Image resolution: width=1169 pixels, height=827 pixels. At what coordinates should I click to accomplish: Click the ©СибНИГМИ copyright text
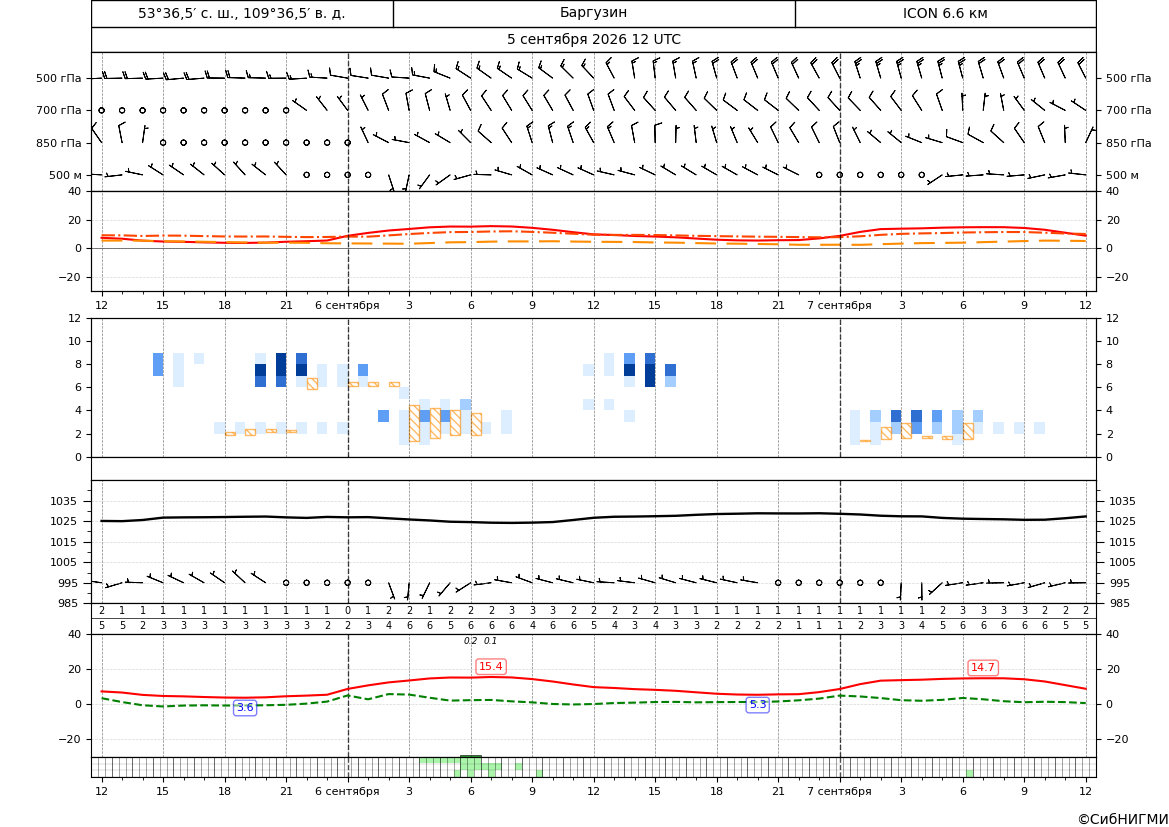tap(1123, 819)
